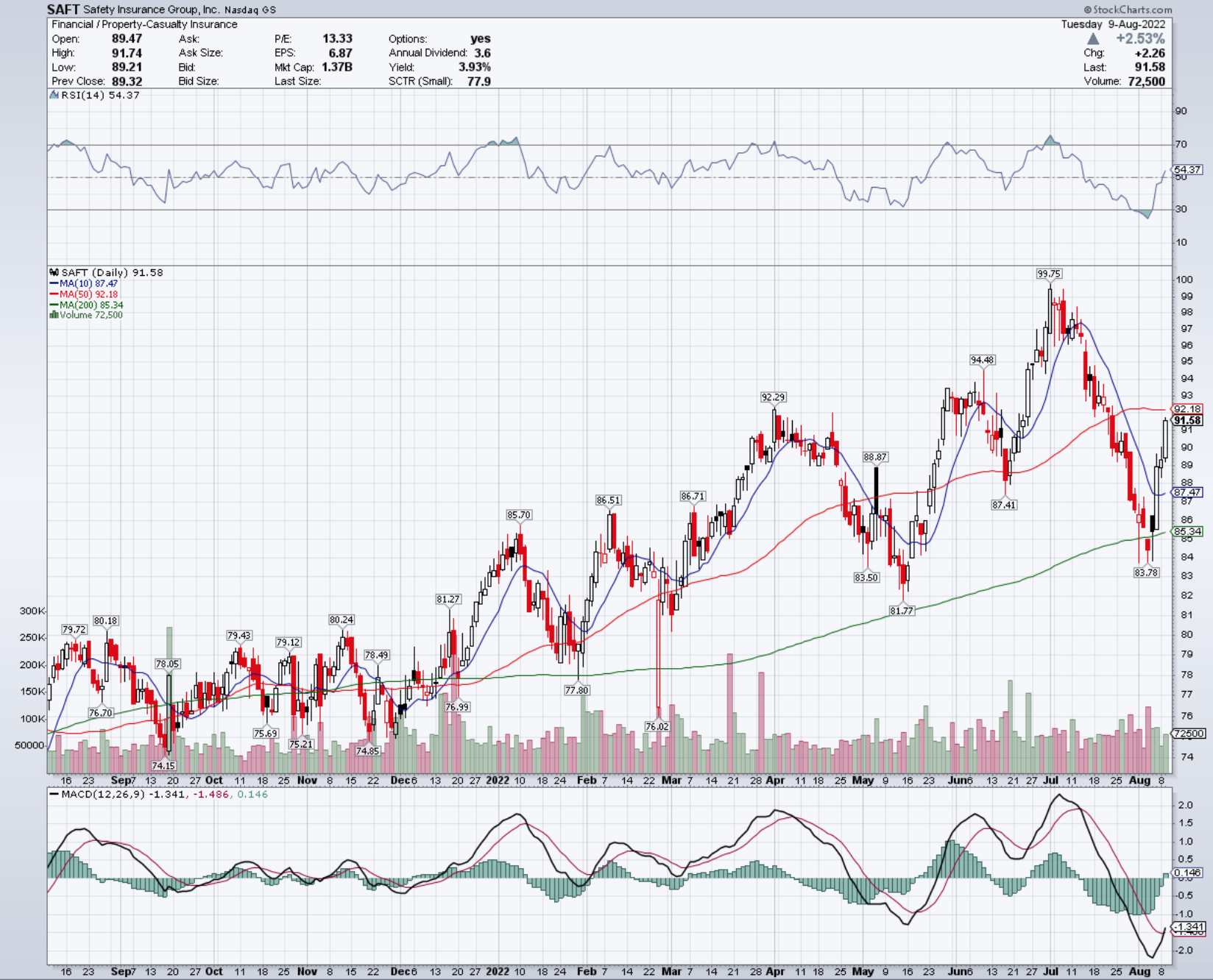Click the Options value yes

[x=481, y=38]
